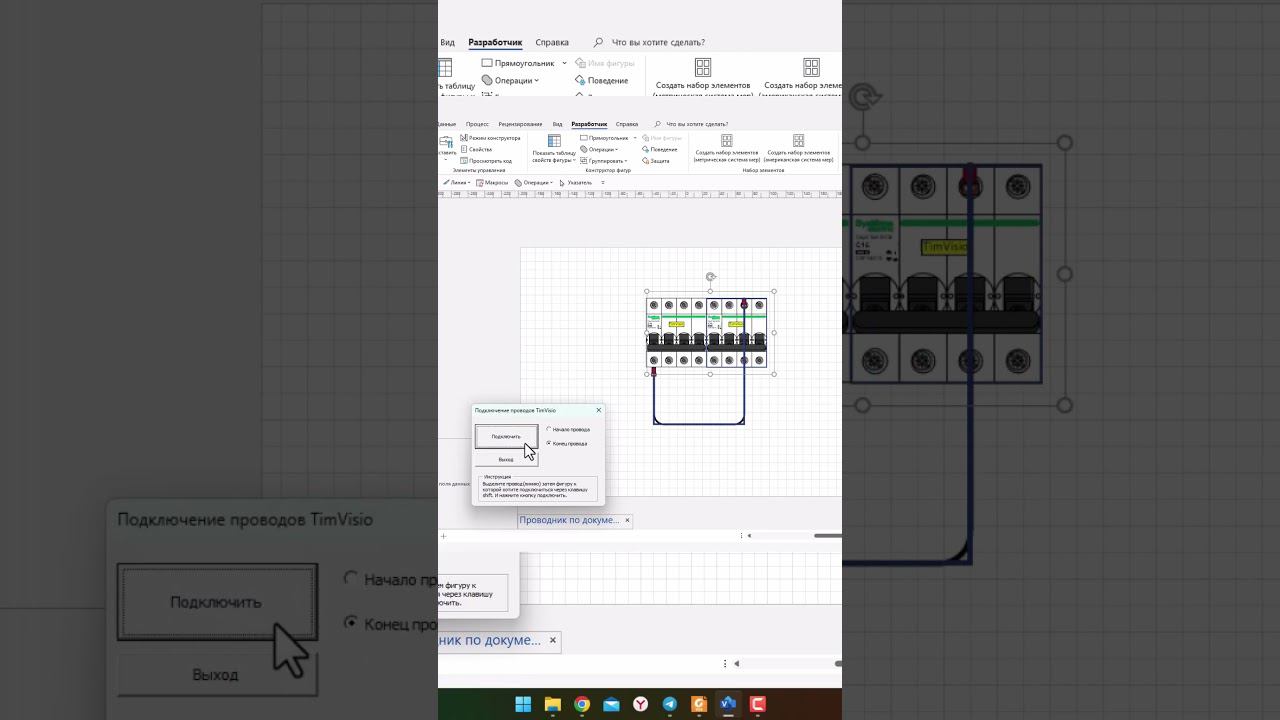Select Начало провода in TimVisio dialog
This screenshot has width=1280, height=720.
click(x=568, y=429)
